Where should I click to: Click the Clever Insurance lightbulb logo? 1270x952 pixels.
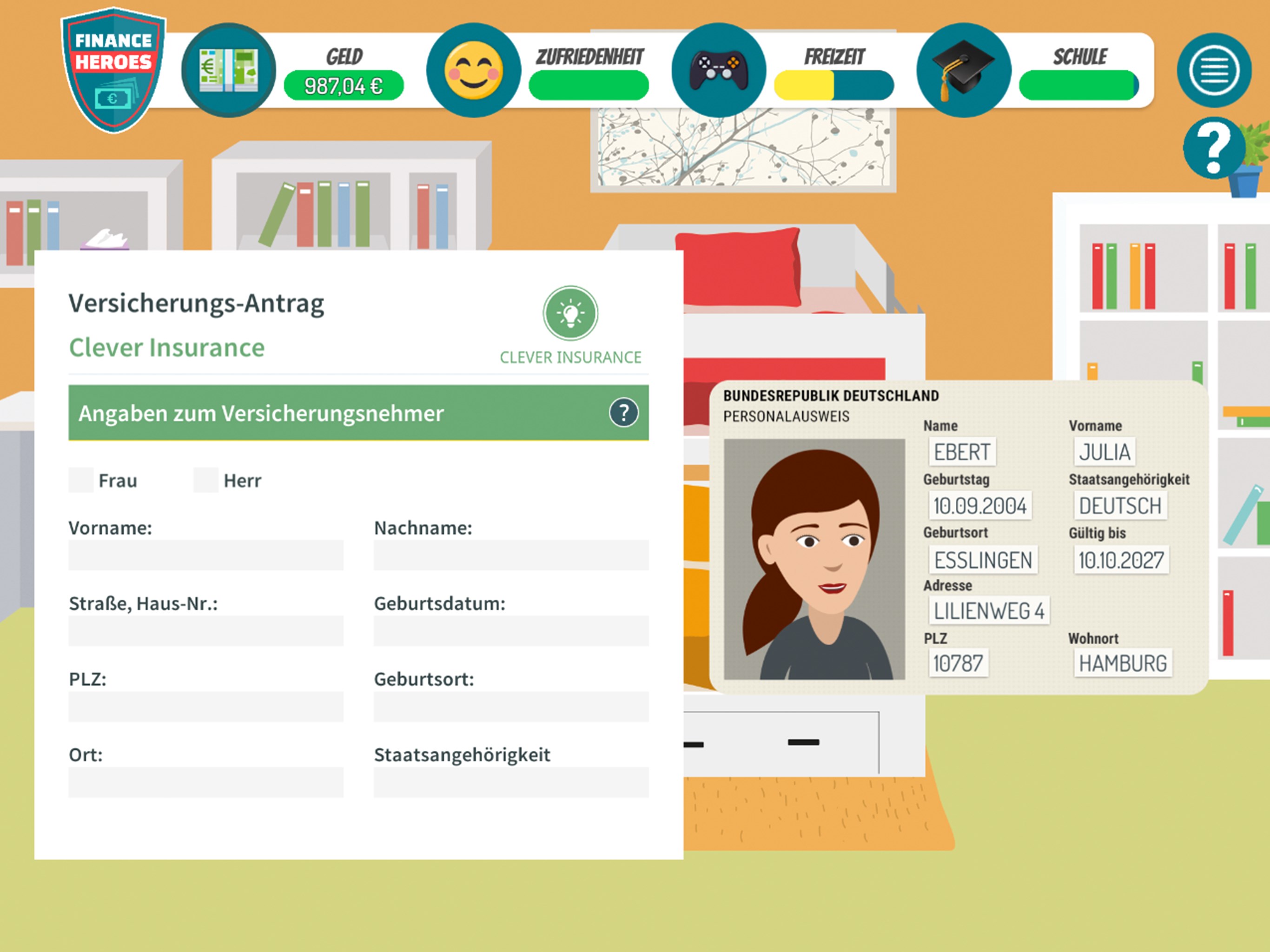pos(570,313)
